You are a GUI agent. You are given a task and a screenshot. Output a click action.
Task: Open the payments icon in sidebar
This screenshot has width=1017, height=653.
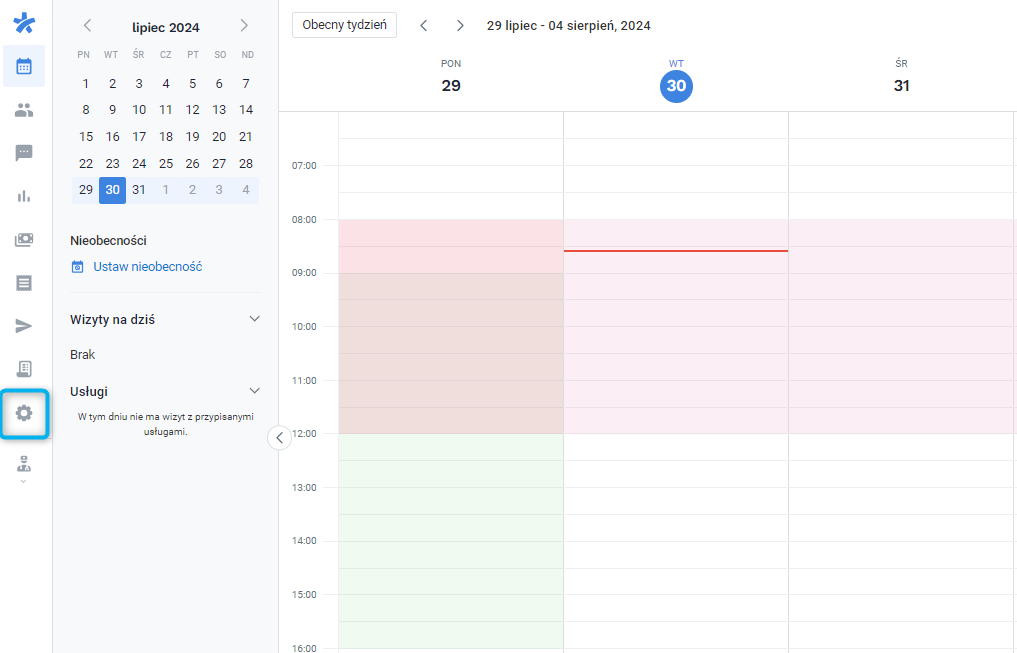[x=23, y=239]
